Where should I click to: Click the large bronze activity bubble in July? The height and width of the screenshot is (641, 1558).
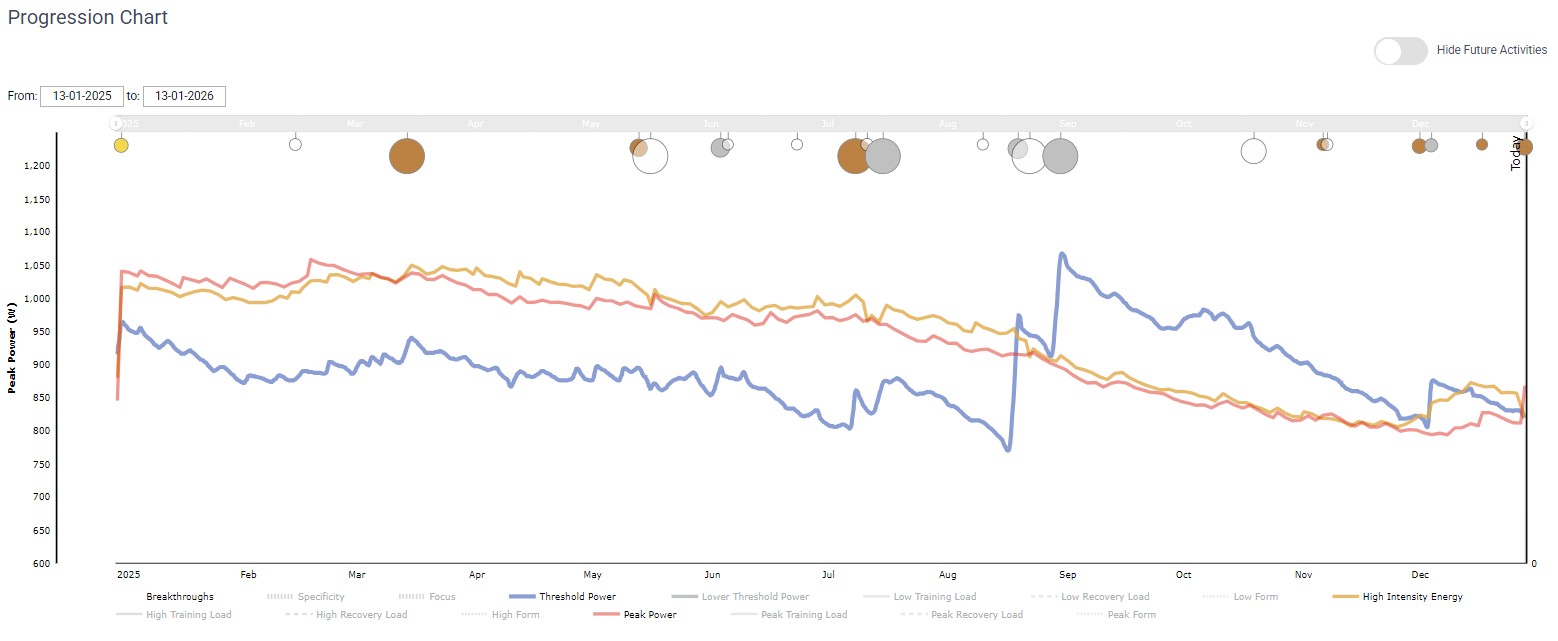coord(854,156)
